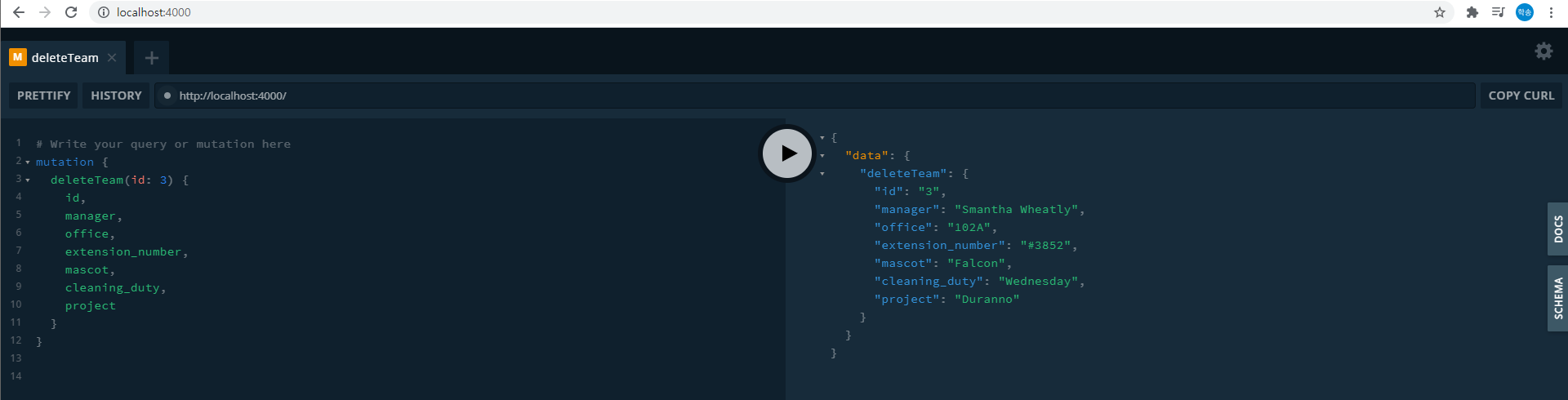Click "Smantha Wheatly" value in response
The width and height of the screenshot is (1568, 400).
pyautogui.click(x=1017, y=210)
